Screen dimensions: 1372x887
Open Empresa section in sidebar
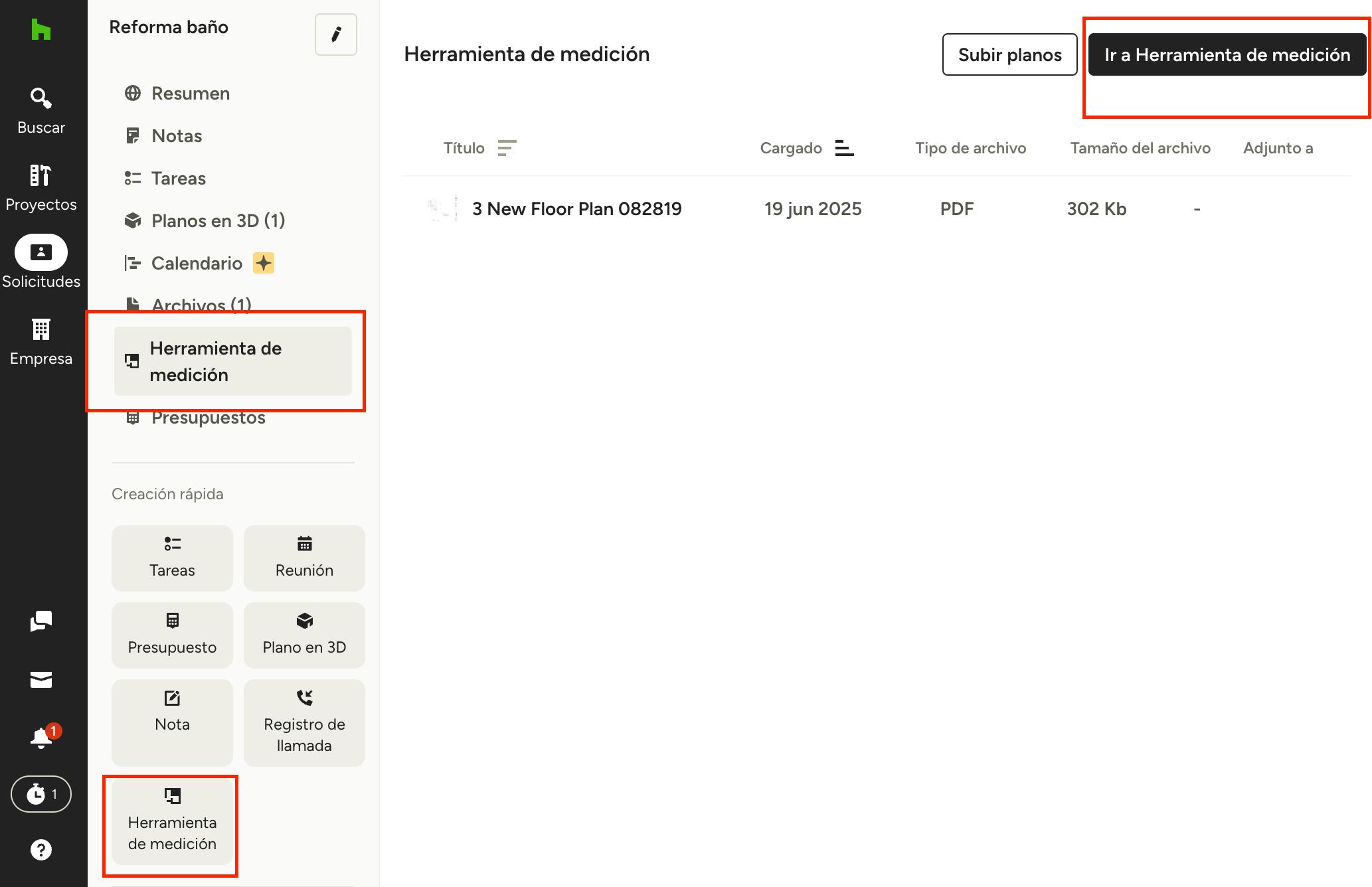click(41, 341)
